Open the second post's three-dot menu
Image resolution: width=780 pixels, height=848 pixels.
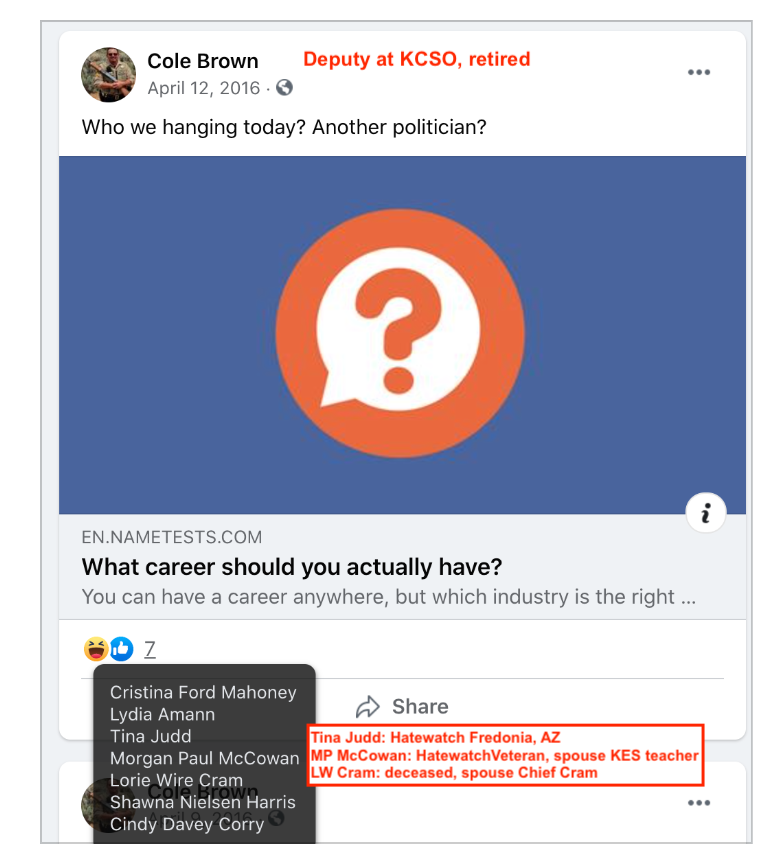coord(699,803)
